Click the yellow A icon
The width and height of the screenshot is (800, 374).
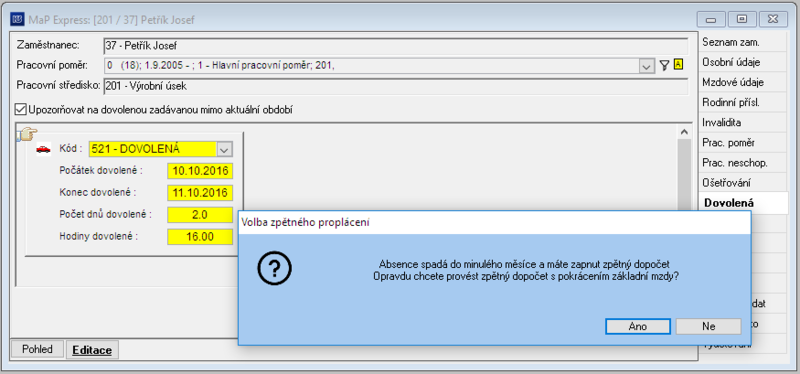[x=678, y=65]
